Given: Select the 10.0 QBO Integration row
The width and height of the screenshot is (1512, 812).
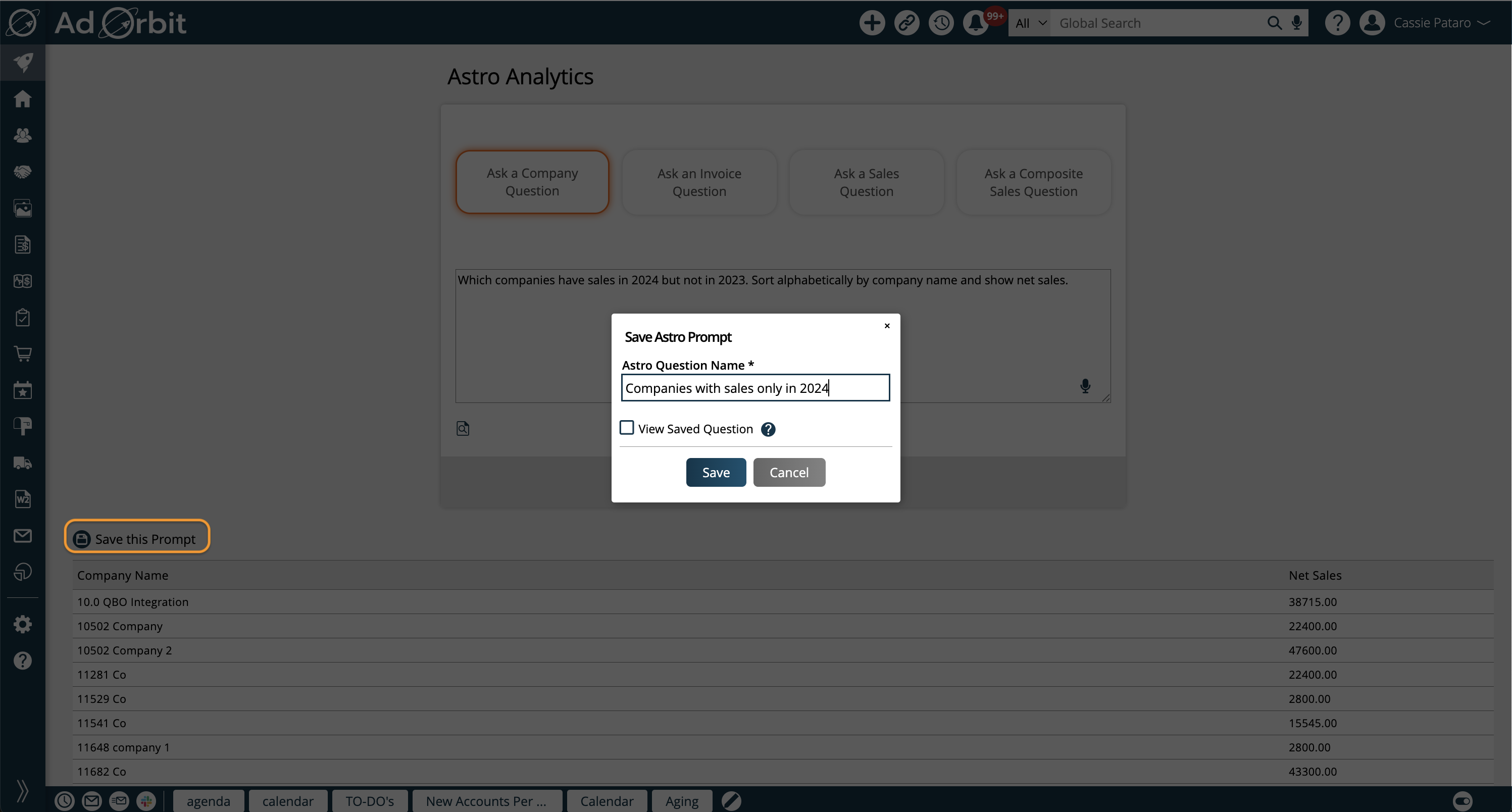Looking at the screenshot, I should [783, 602].
